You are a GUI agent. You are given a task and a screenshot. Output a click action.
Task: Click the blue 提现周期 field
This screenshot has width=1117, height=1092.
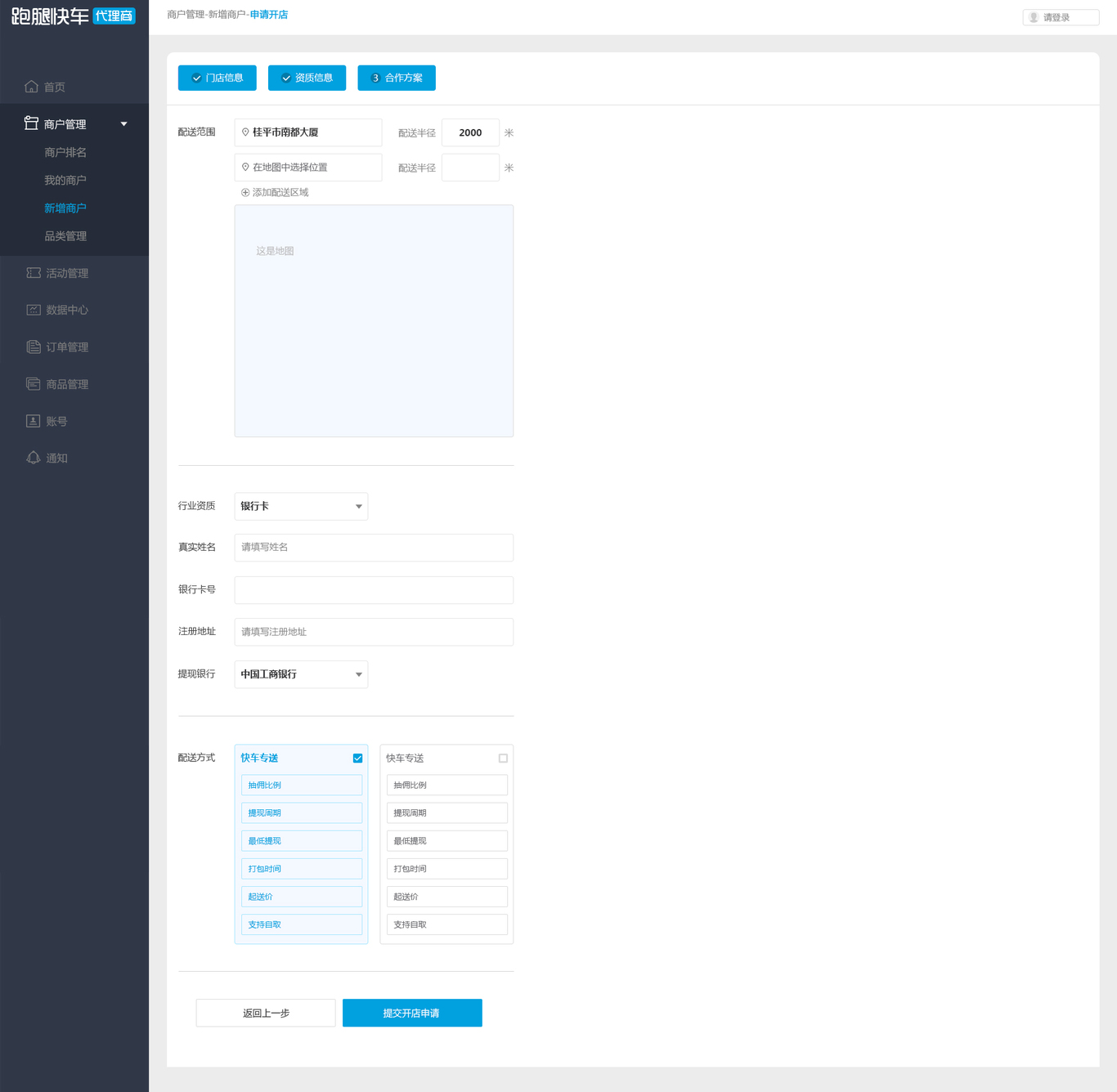tap(302, 812)
